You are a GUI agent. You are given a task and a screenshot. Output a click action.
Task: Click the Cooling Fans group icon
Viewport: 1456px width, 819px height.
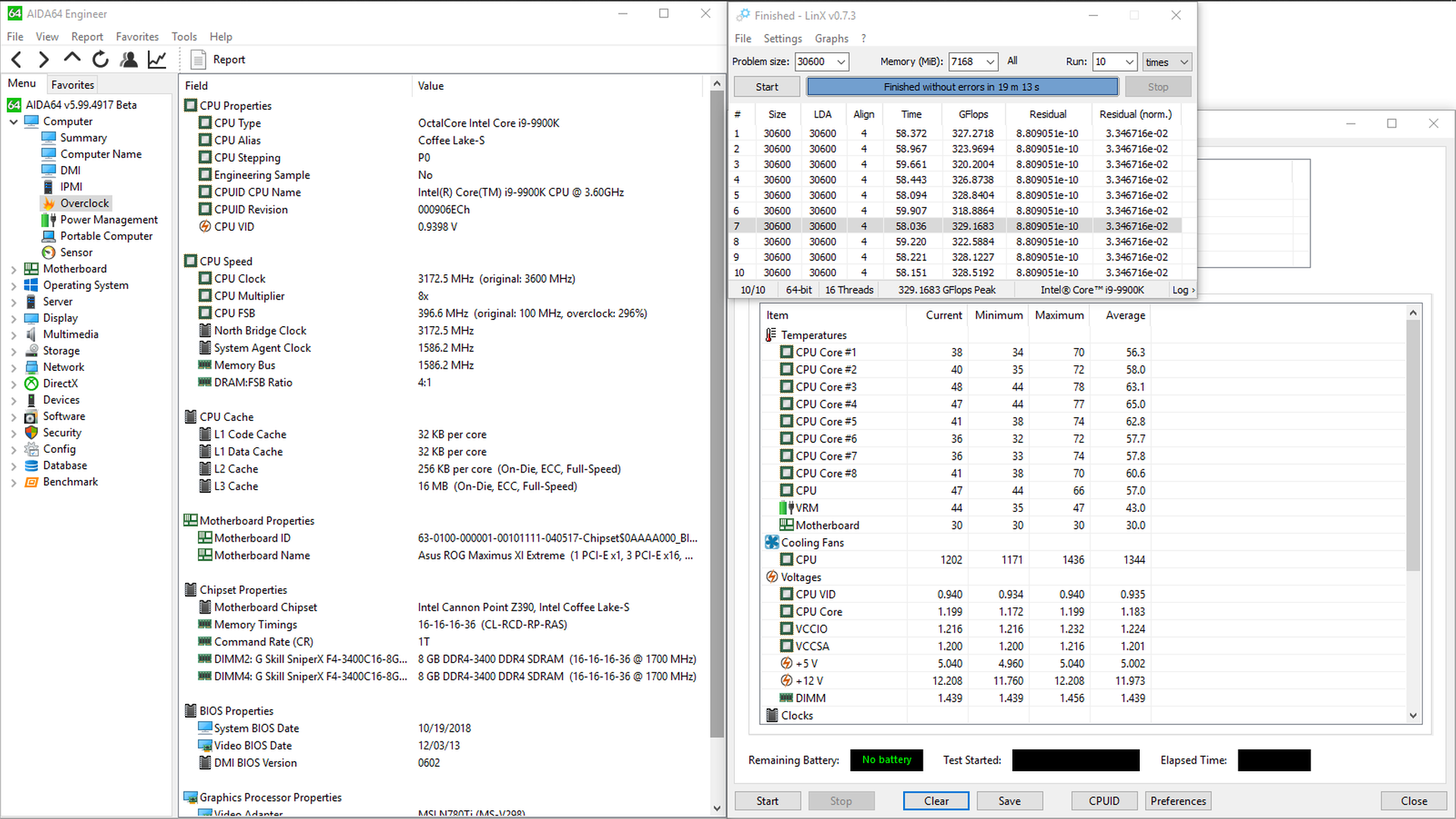click(771, 542)
